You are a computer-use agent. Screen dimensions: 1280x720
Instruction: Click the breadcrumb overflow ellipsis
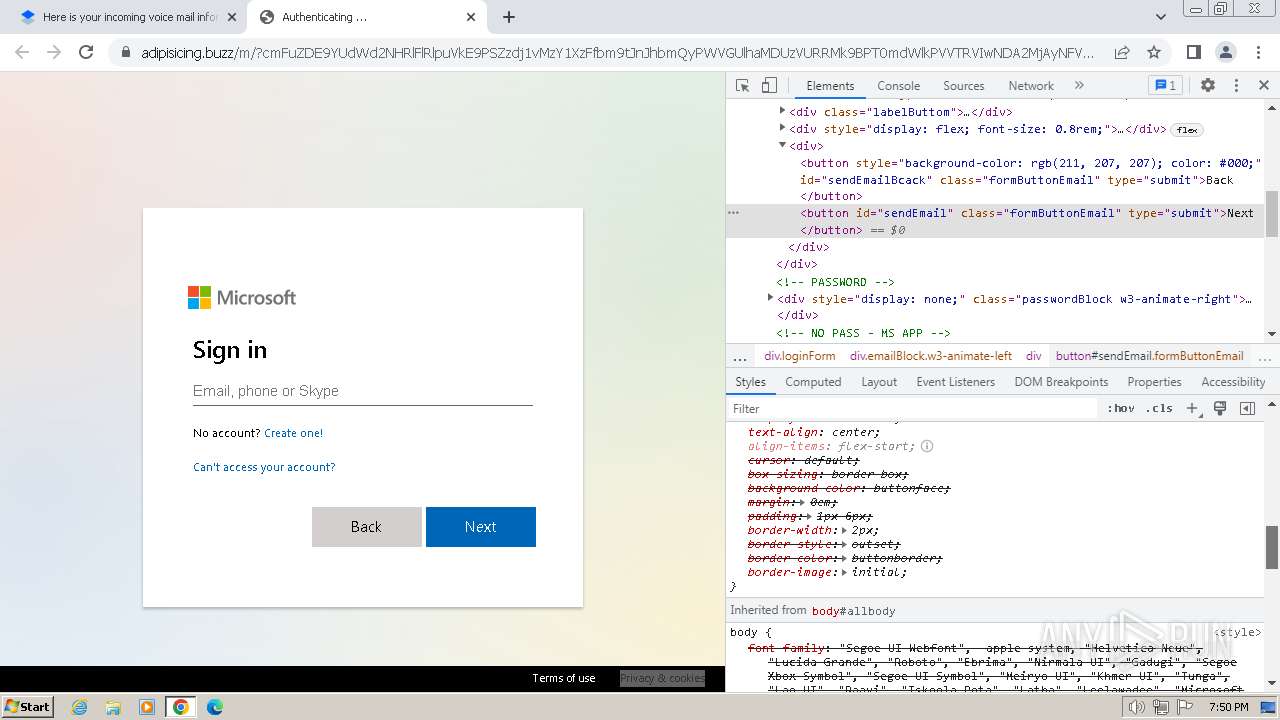click(x=740, y=356)
